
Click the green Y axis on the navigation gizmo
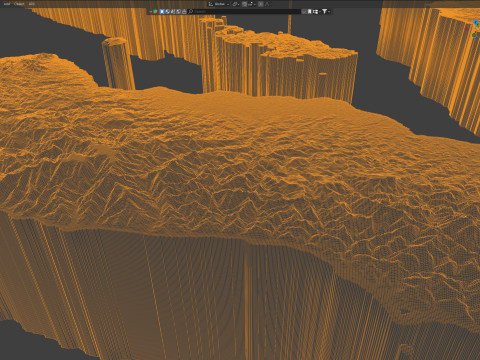pos(474,35)
